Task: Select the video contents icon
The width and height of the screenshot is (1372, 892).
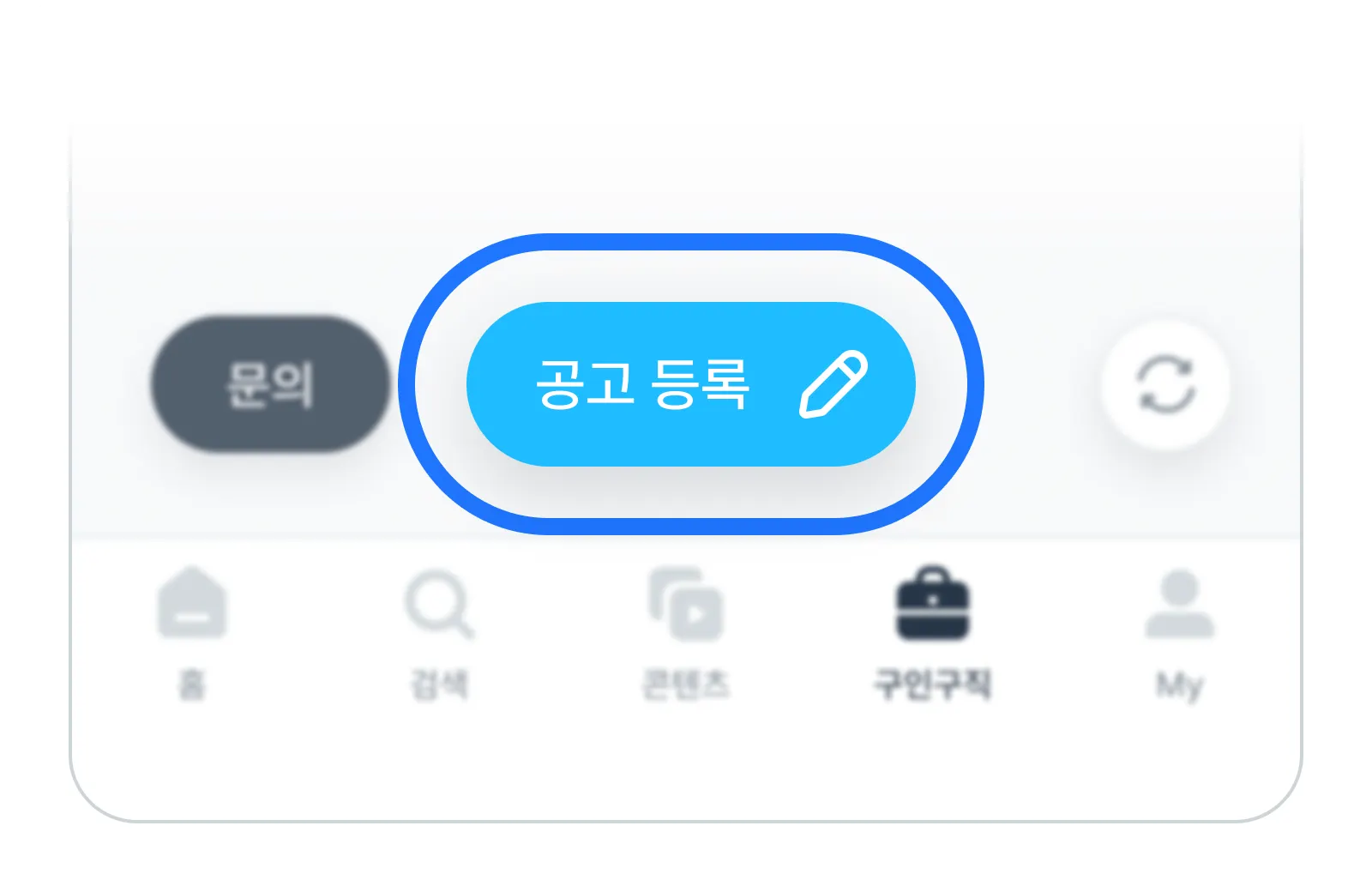Action: click(x=686, y=604)
